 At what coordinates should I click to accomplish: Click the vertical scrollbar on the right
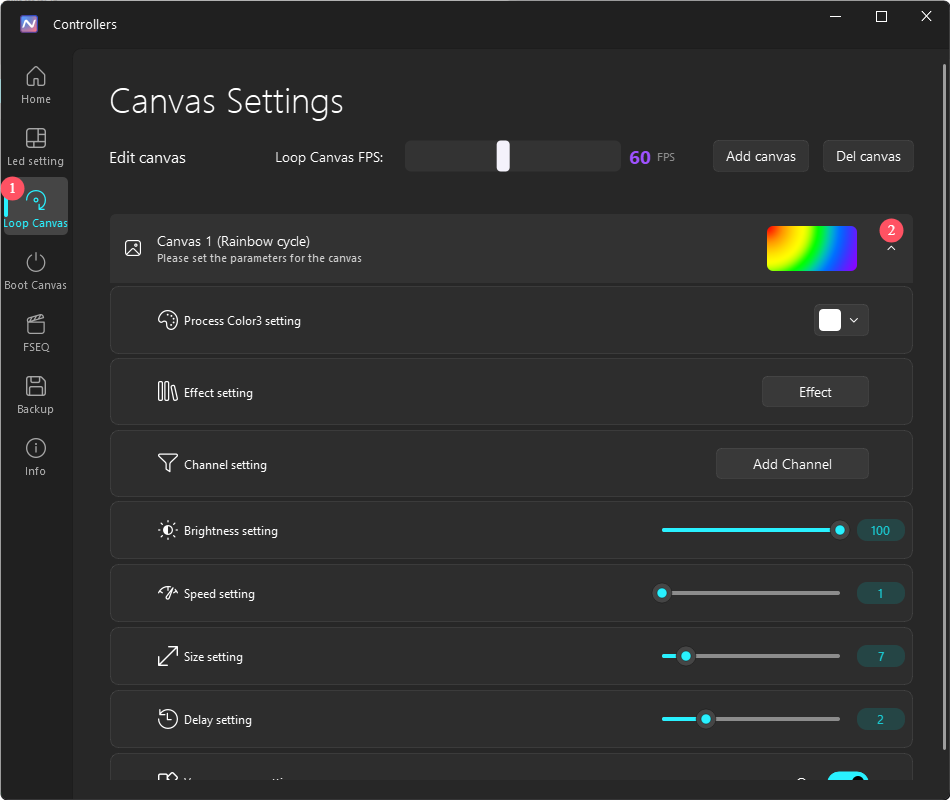click(x=945, y=406)
